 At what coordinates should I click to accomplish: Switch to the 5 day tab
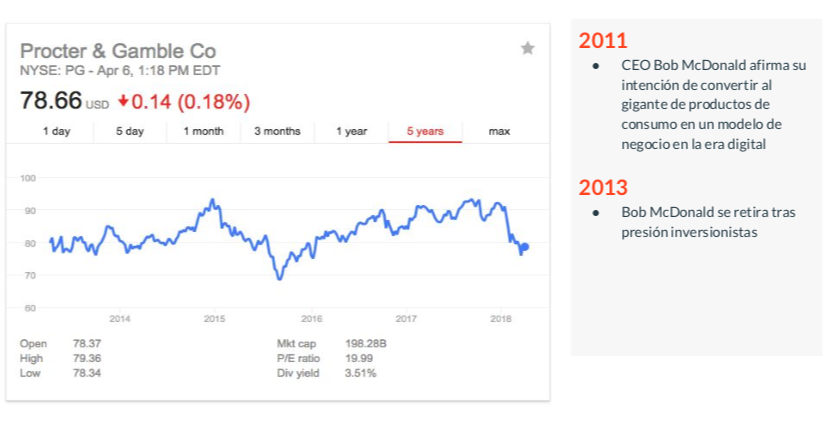pos(130,131)
